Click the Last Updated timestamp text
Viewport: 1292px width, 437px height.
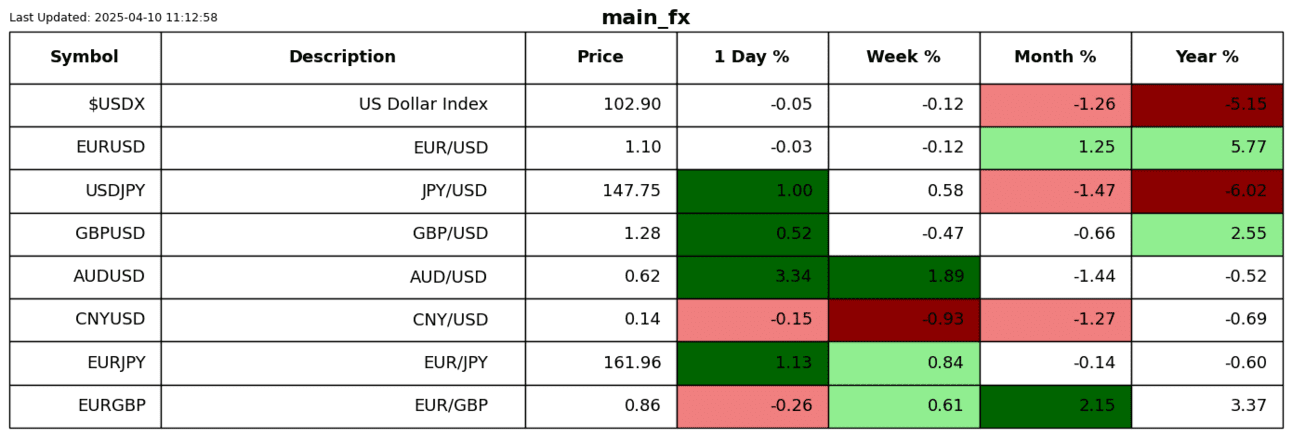pos(113,18)
